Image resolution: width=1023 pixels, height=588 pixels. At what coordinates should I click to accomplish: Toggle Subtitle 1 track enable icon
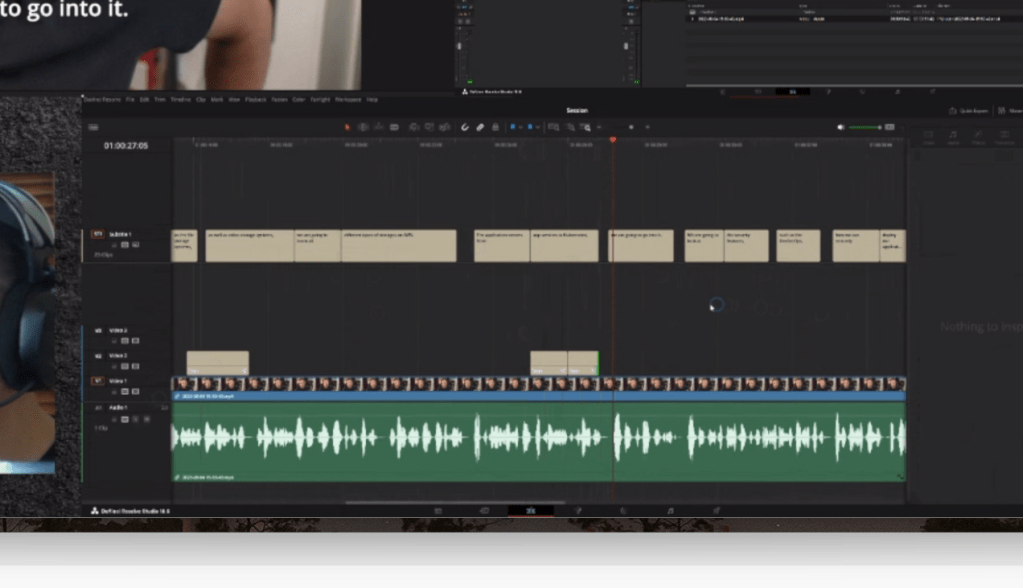136,245
